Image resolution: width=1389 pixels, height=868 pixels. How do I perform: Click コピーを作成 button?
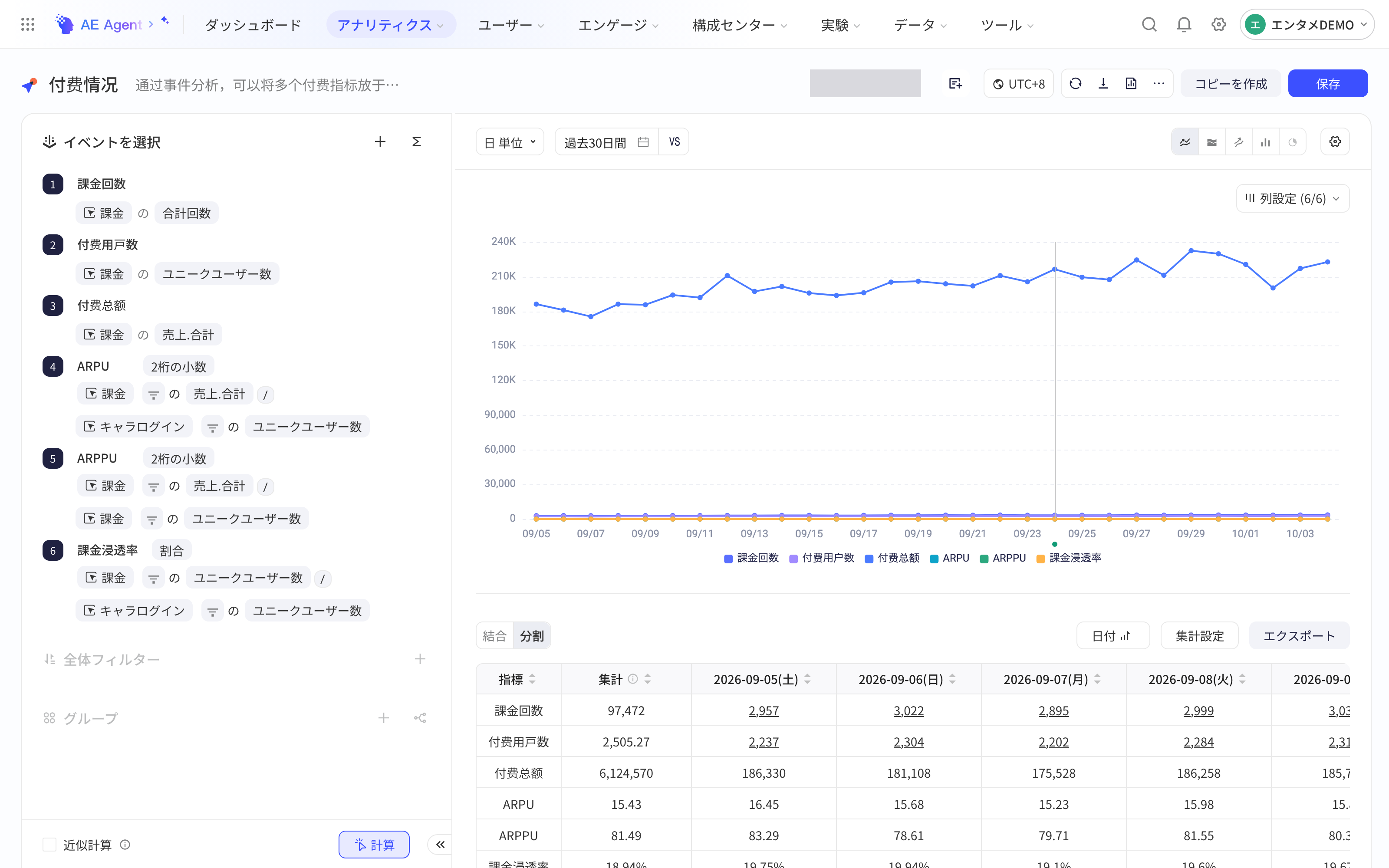coord(1231,84)
